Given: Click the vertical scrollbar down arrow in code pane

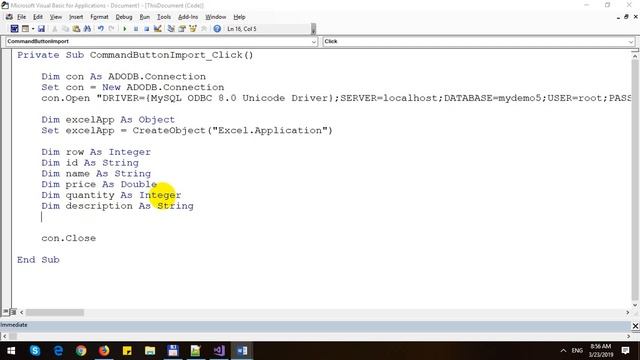Looking at the screenshot, I should tap(635, 304).
